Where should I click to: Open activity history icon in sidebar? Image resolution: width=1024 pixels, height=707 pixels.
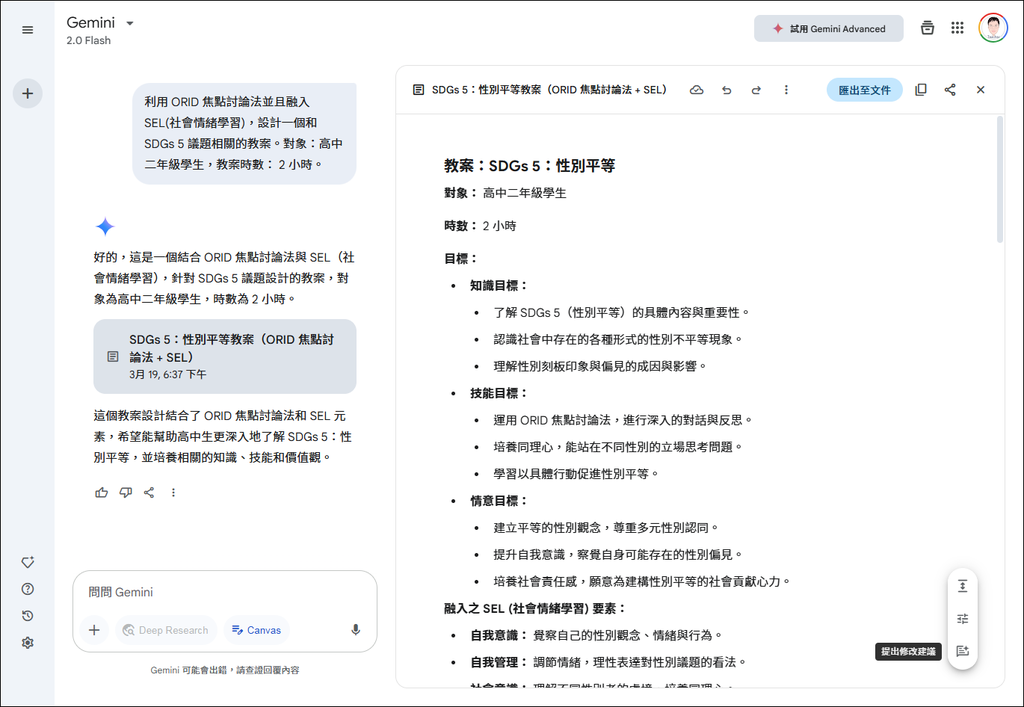pos(27,616)
